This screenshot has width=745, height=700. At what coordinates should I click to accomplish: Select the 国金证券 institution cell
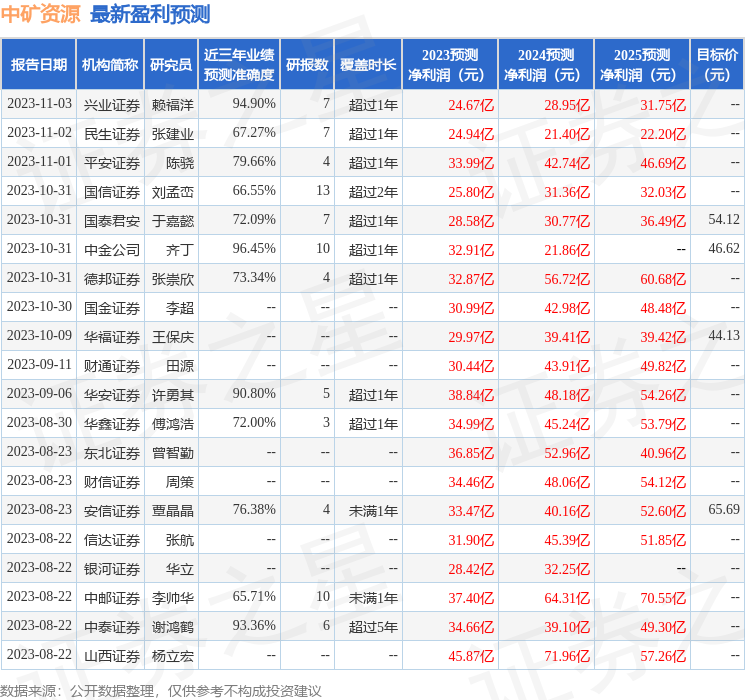coord(112,307)
